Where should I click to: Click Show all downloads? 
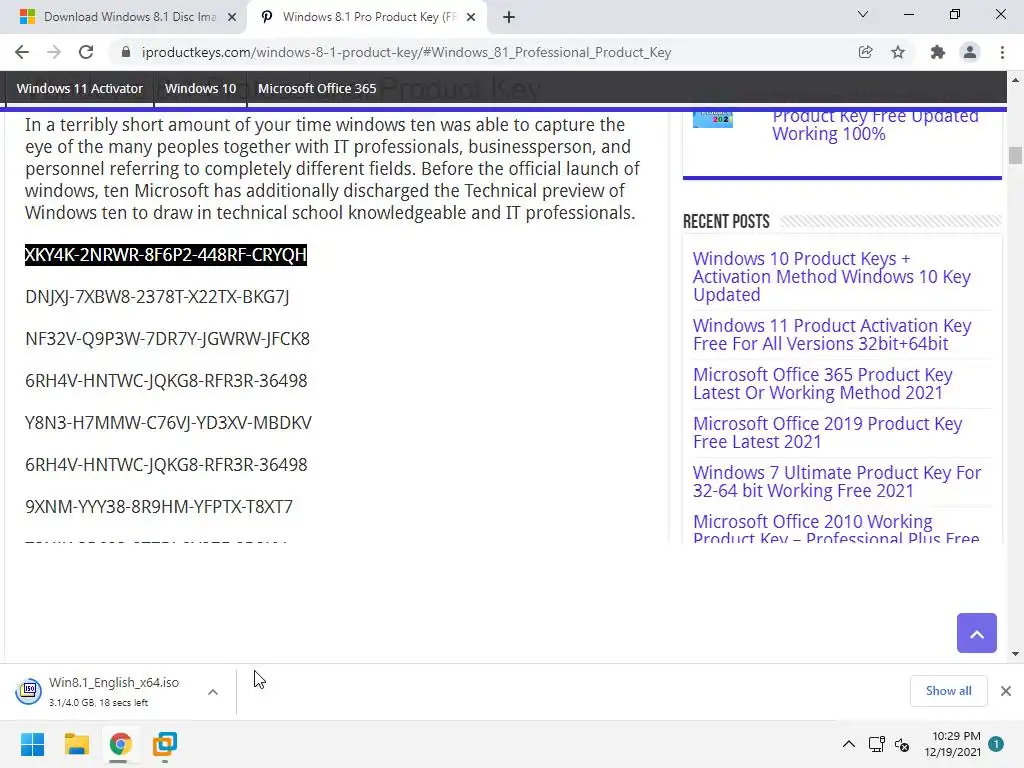(x=948, y=691)
